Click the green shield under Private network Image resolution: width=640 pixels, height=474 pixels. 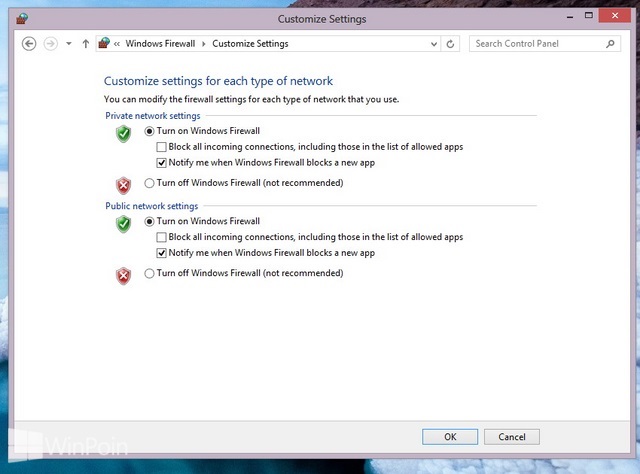pyautogui.click(x=123, y=134)
